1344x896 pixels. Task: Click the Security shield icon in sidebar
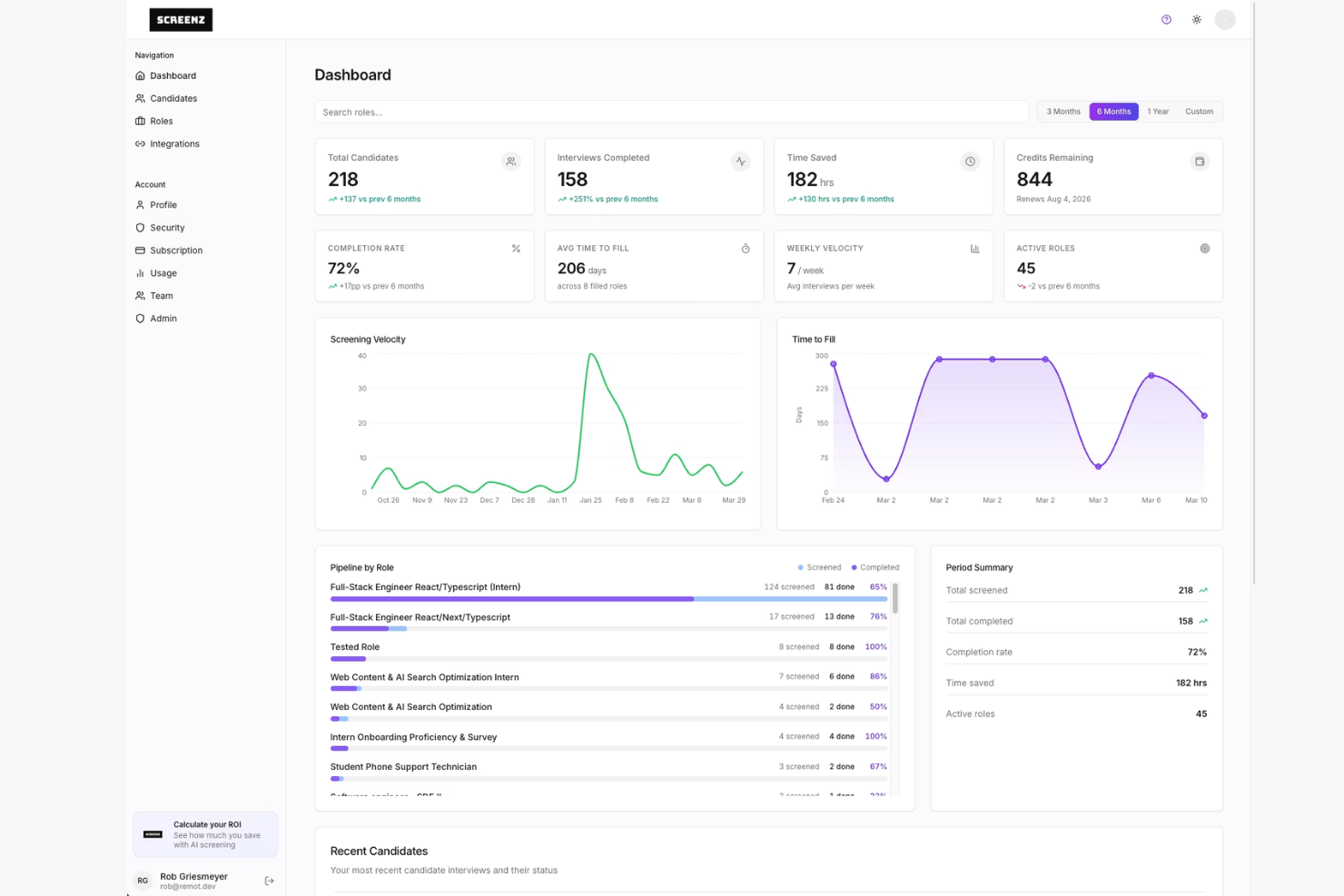(x=140, y=228)
